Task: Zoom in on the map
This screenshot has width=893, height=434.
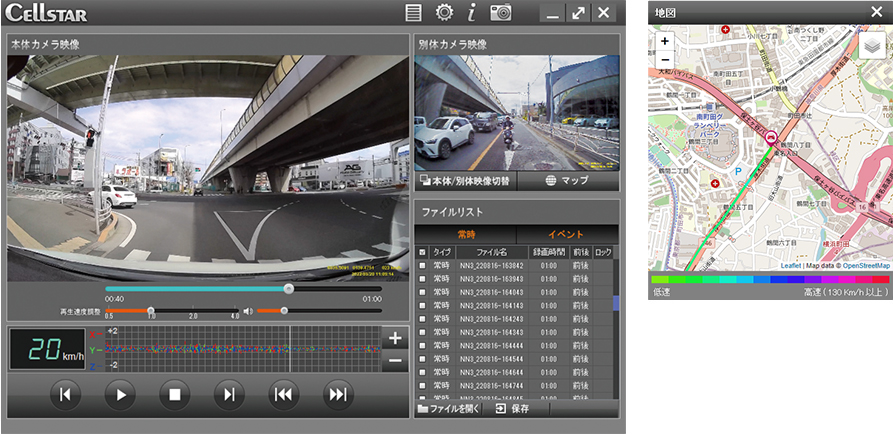Action: tap(665, 42)
